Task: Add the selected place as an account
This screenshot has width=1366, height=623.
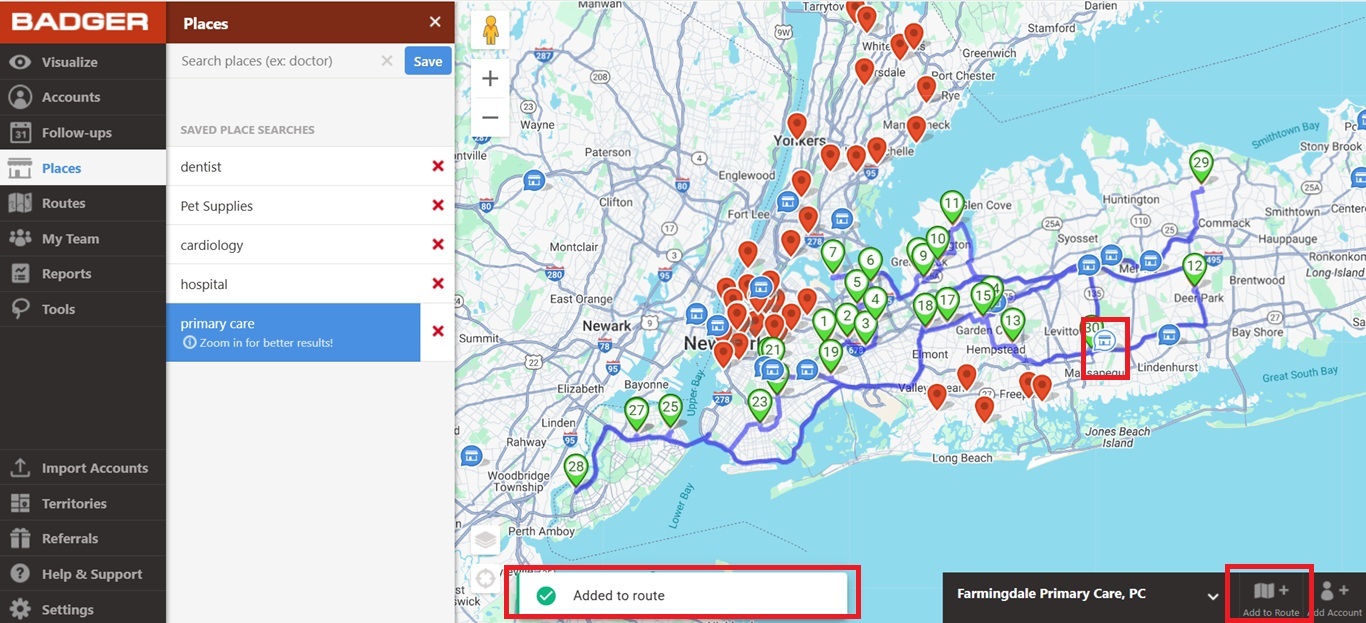Action: tap(1334, 597)
